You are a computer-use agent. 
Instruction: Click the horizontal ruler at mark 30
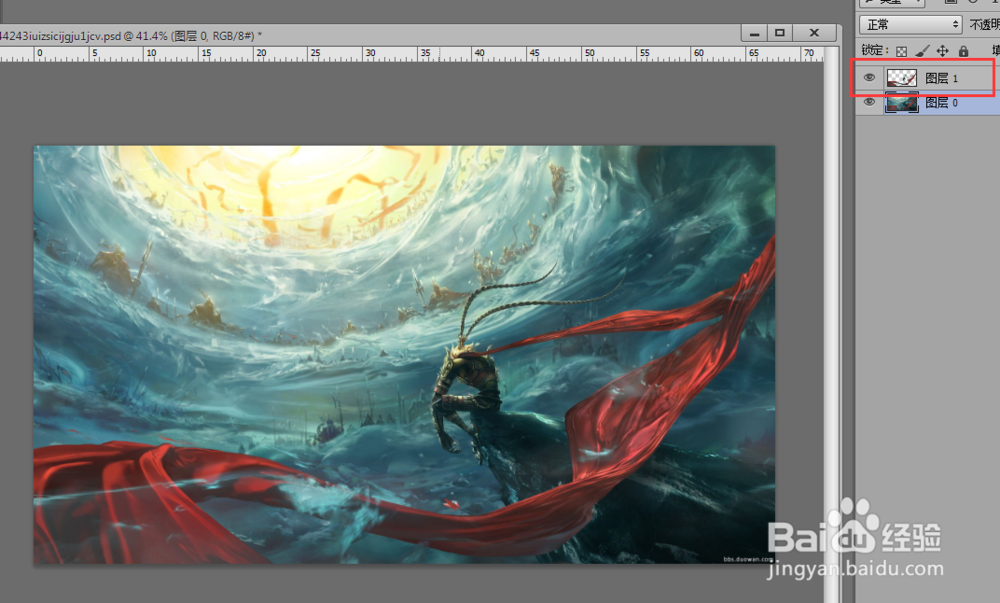pos(371,54)
